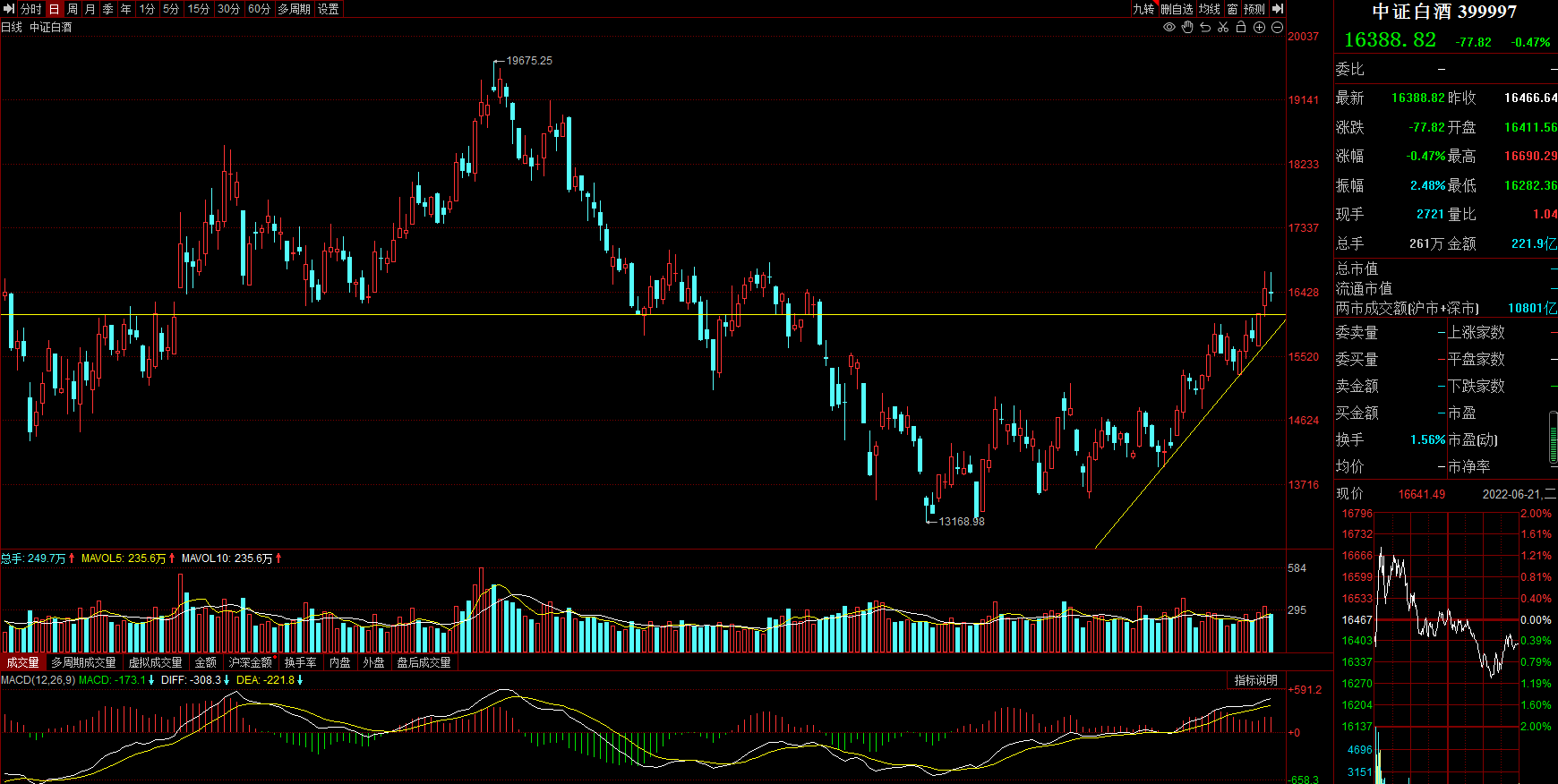Zoom out with the minus circle icon
This screenshot has height=784, width=1558.
[1277, 27]
